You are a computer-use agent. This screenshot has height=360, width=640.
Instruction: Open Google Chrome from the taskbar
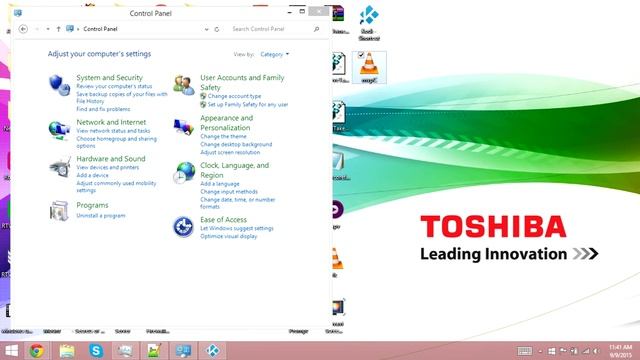(36, 351)
